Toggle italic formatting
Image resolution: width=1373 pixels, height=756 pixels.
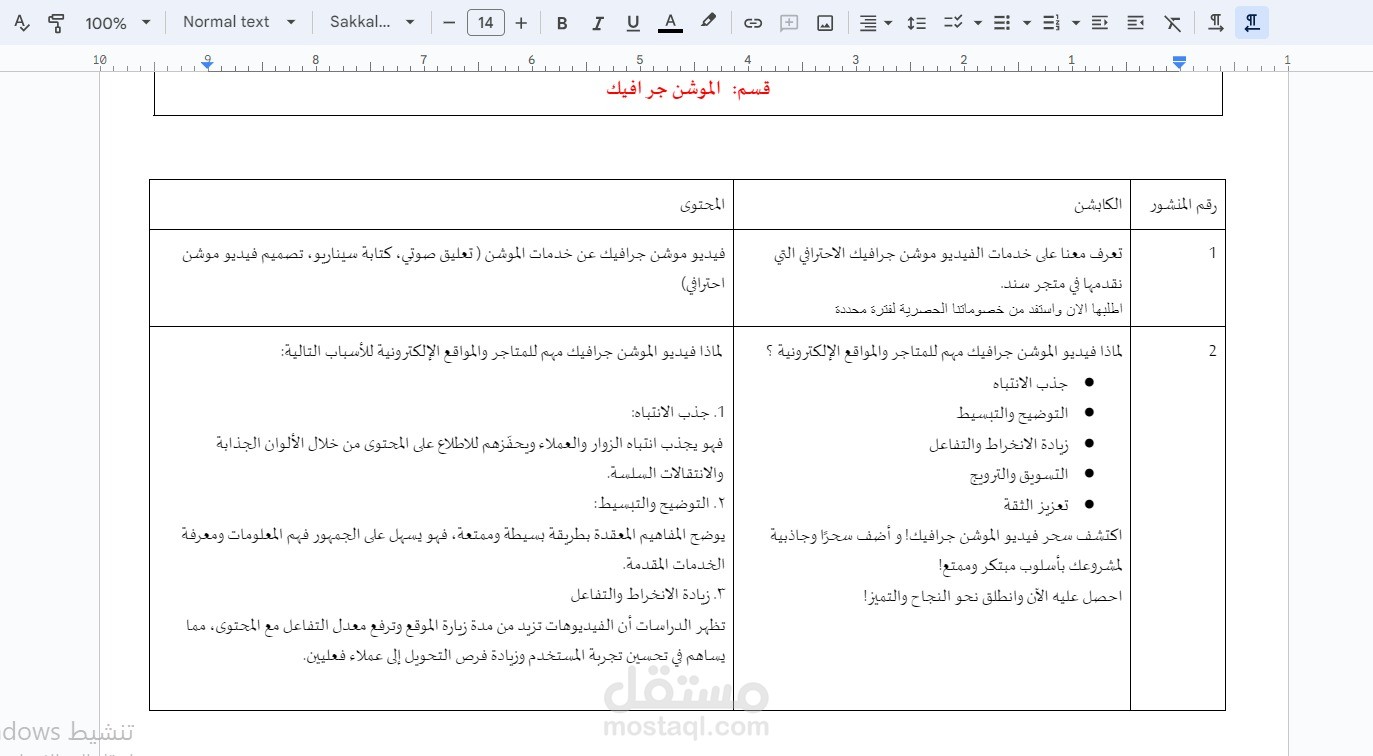point(598,22)
